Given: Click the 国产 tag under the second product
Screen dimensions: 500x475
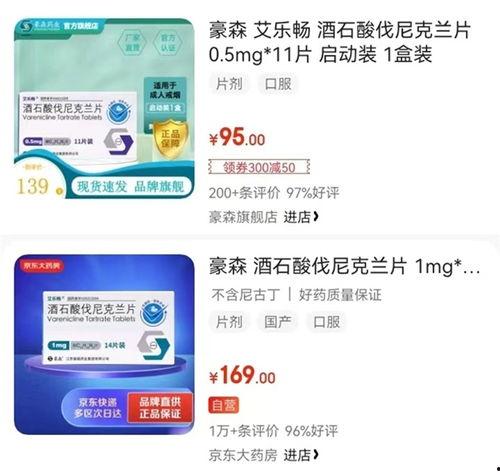Looking at the screenshot, I should 278,322.
